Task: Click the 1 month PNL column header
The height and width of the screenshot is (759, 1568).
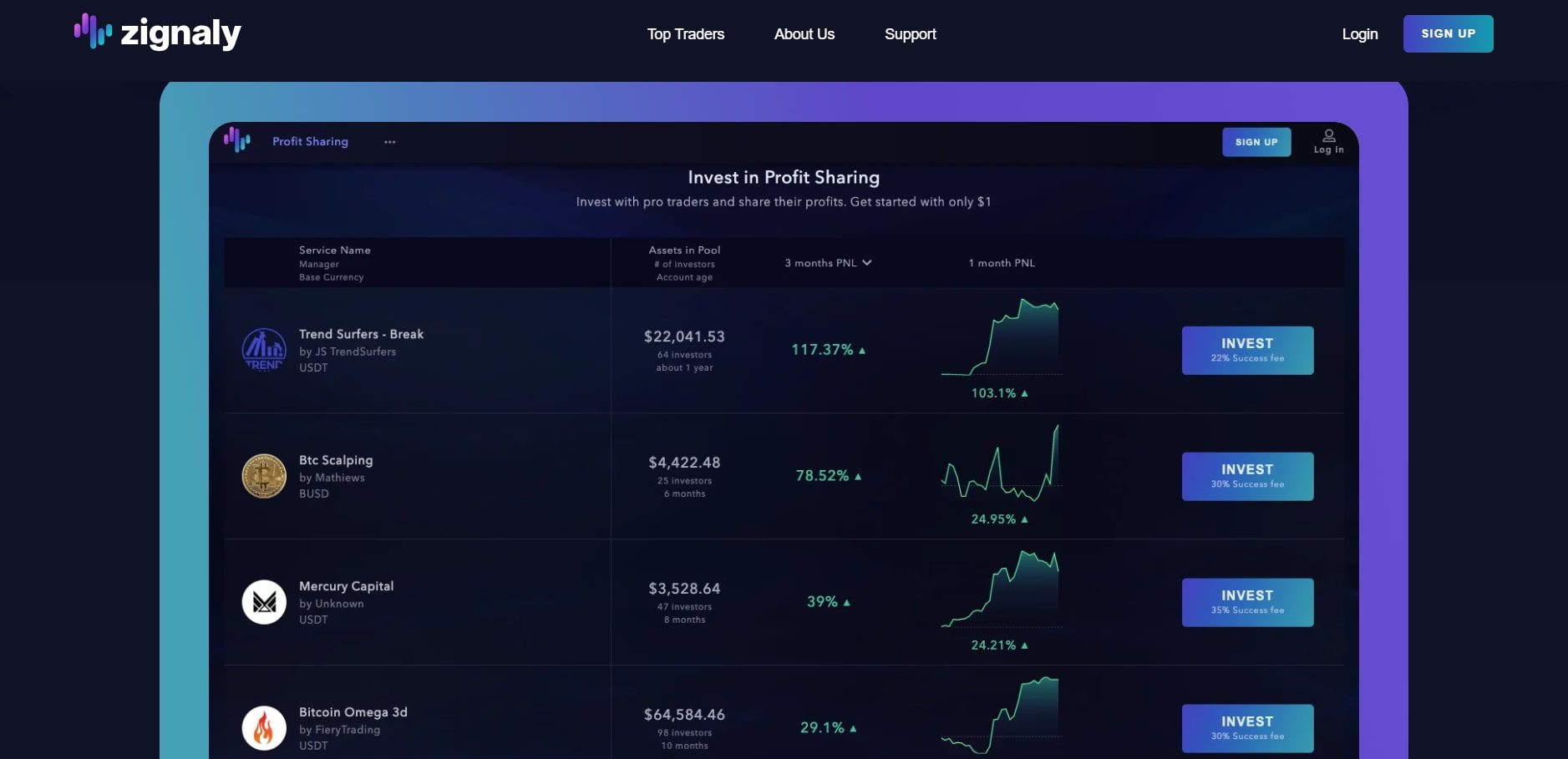Action: pyautogui.click(x=1001, y=263)
